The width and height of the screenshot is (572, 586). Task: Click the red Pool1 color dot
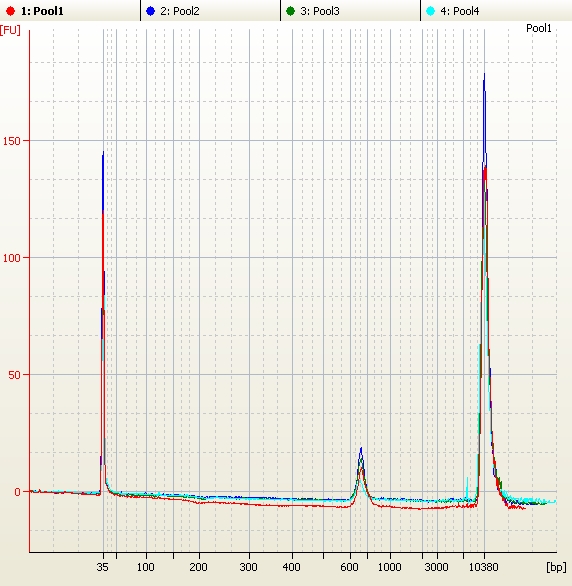click(x=10, y=11)
